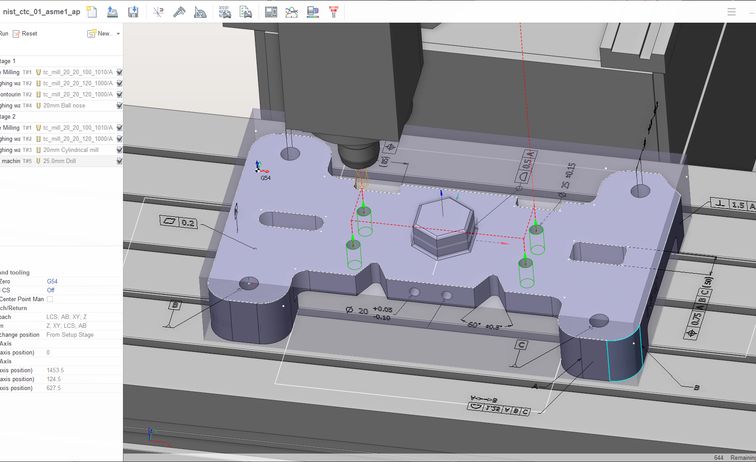Click the tool icon beside 20mm Ball nose
The width and height of the screenshot is (756, 462).
pyautogui.click(x=39, y=105)
